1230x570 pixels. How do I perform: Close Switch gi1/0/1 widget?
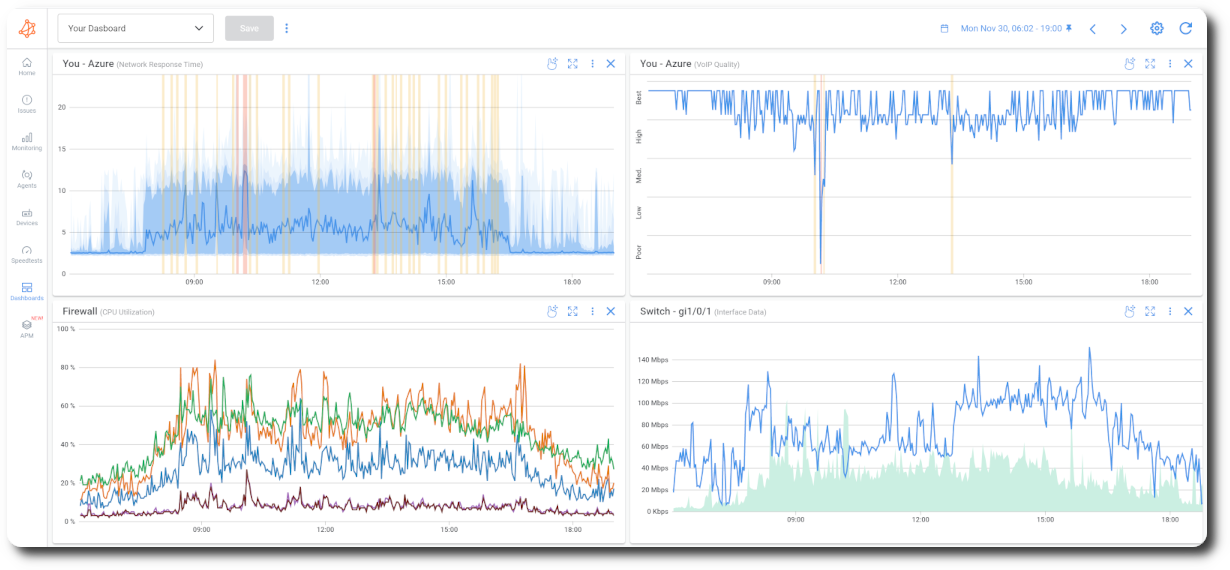[x=1188, y=311]
